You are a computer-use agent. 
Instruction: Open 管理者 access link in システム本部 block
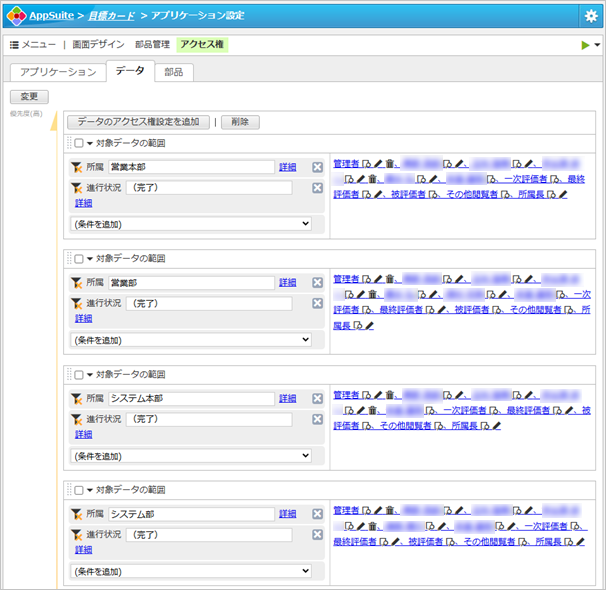[x=347, y=395]
